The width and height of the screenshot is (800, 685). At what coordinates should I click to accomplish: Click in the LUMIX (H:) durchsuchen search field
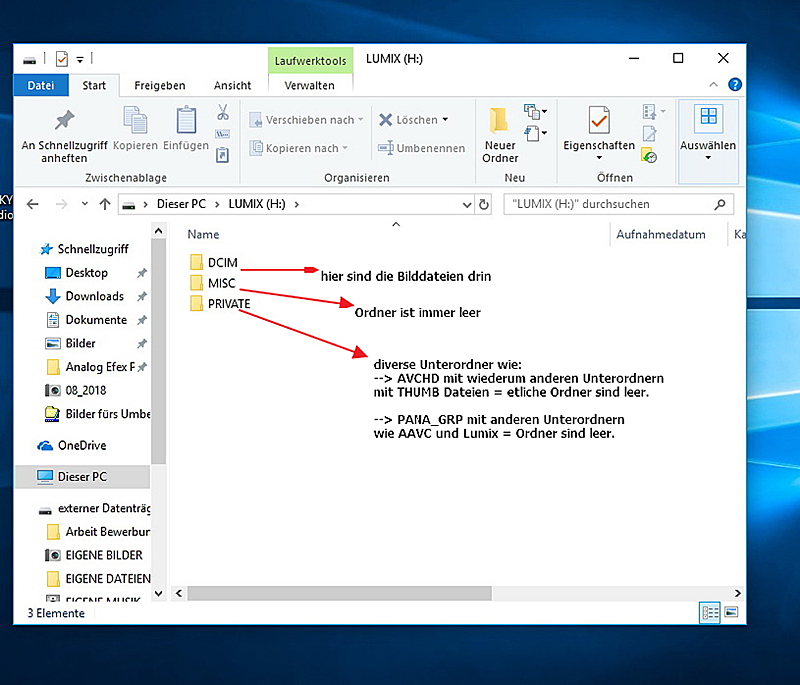[x=607, y=205]
